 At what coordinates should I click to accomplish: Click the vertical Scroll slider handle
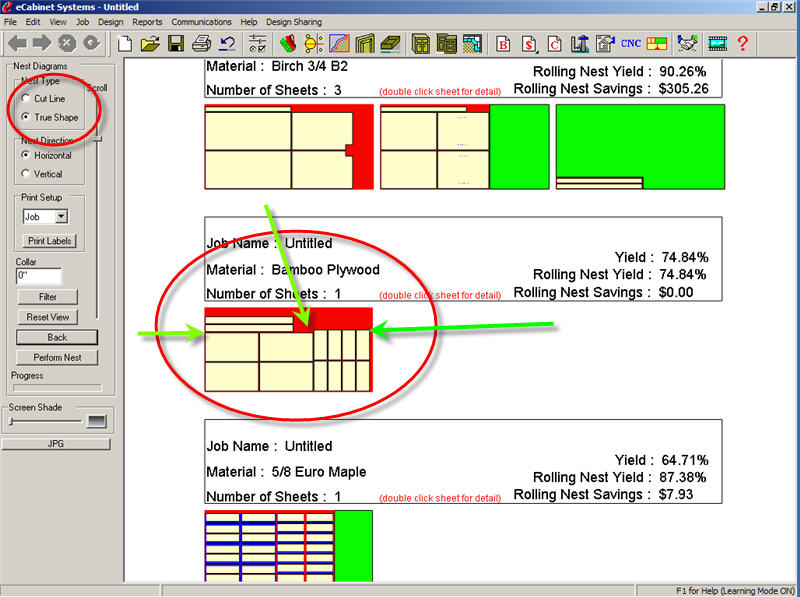(x=97, y=139)
